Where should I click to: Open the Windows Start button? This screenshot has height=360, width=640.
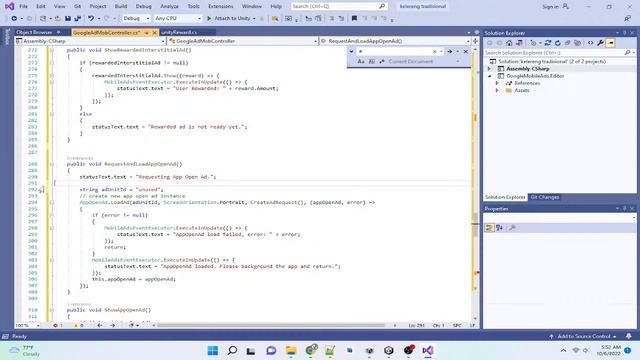(213, 350)
